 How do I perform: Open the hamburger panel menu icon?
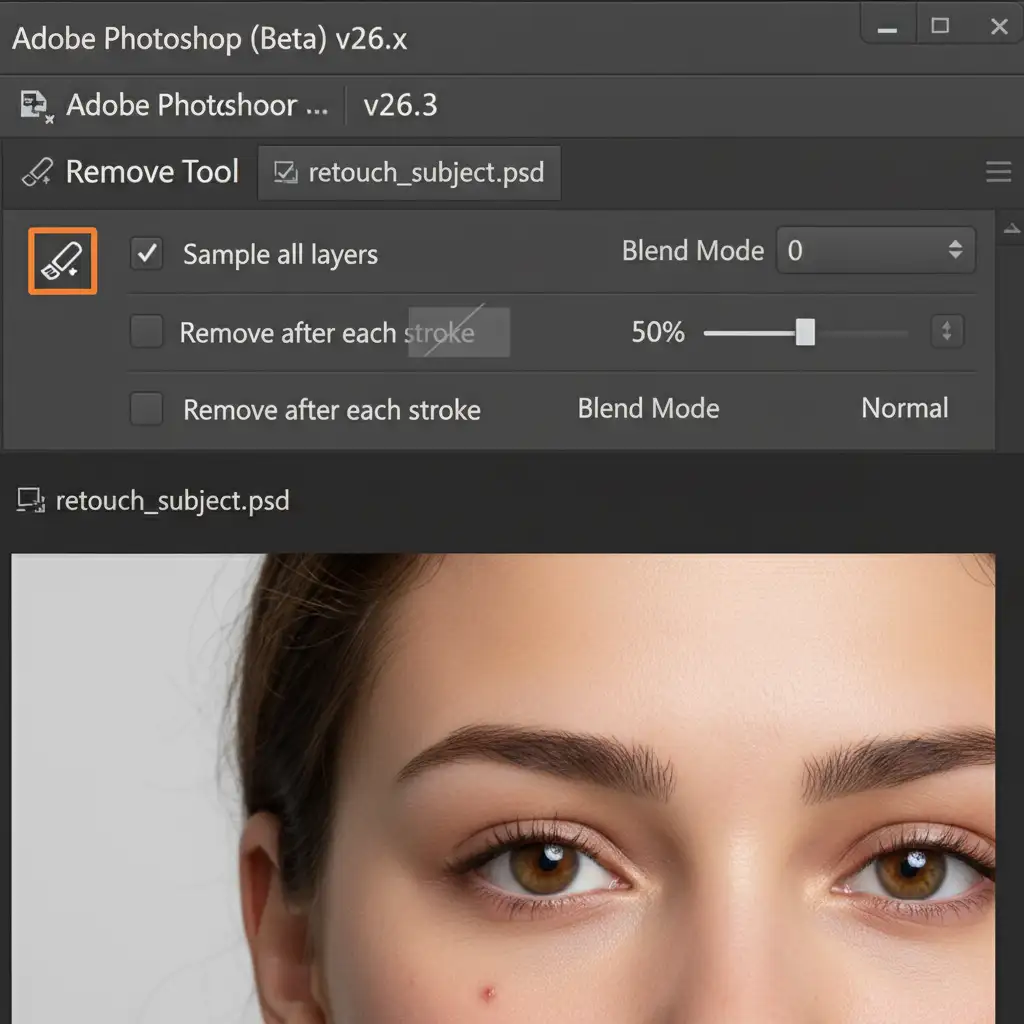[998, 173]
